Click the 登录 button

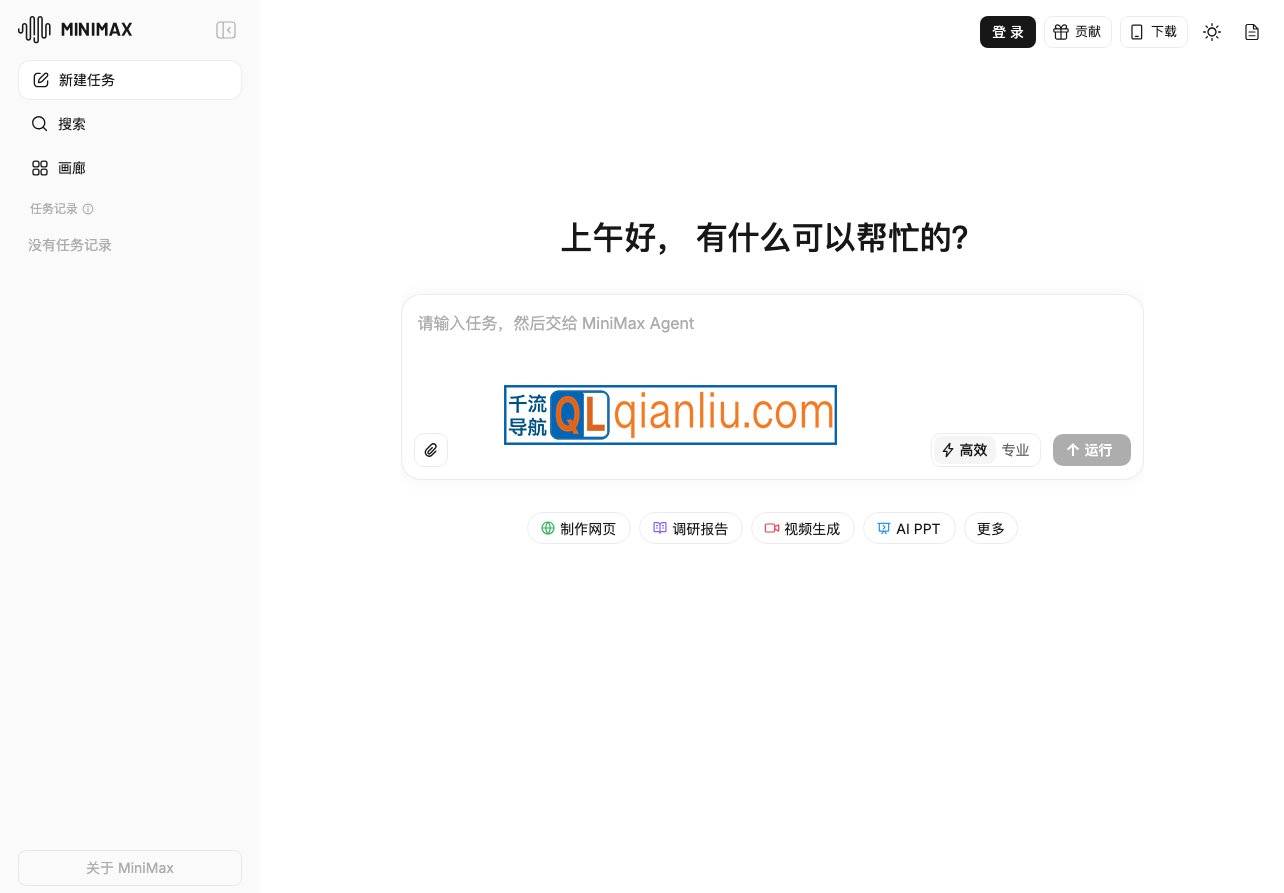(x=1008, y=32)
